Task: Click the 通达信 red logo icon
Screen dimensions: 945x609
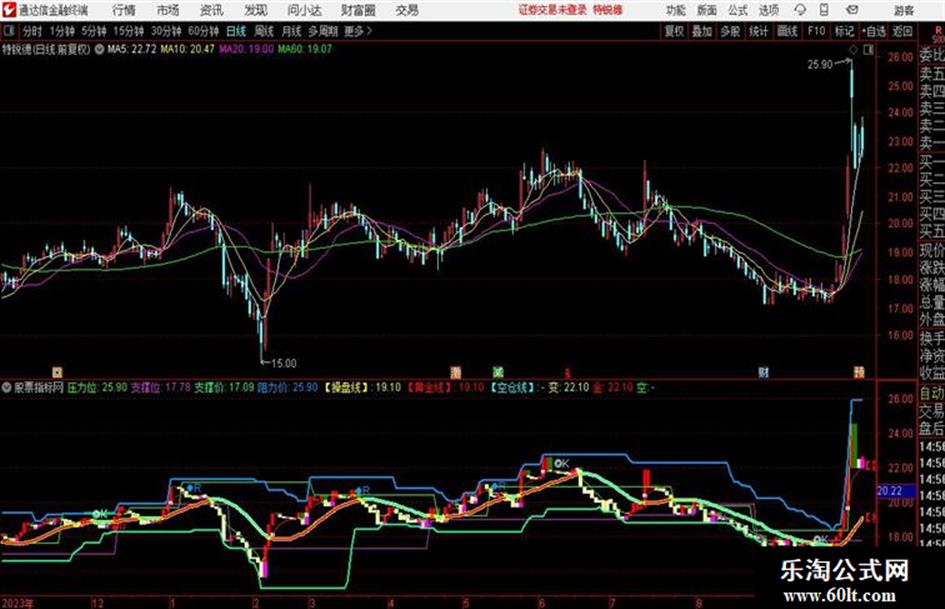Action: pyautogui.click(x=9, y=10)
